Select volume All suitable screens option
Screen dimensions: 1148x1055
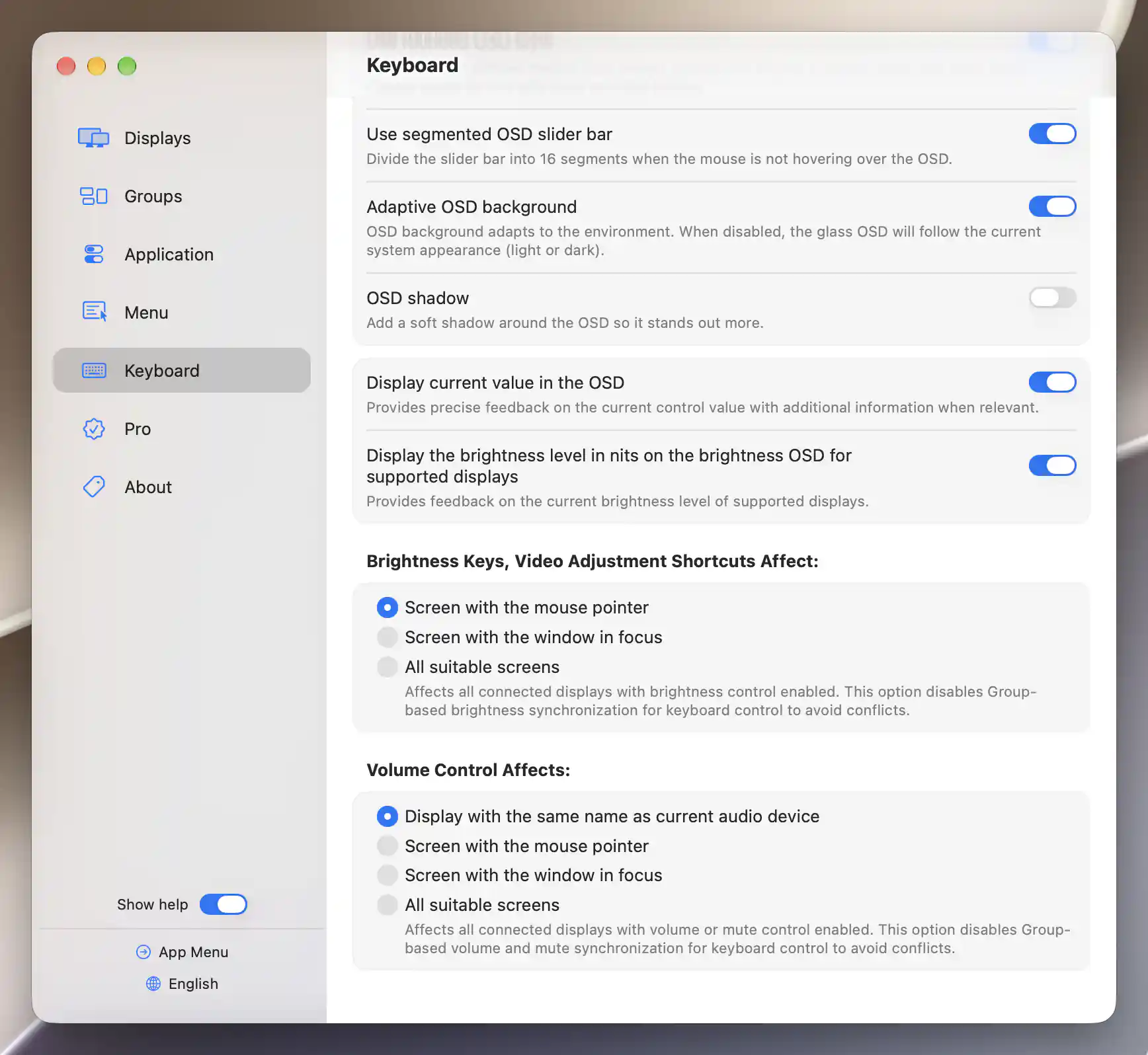(x=388, y=905)
